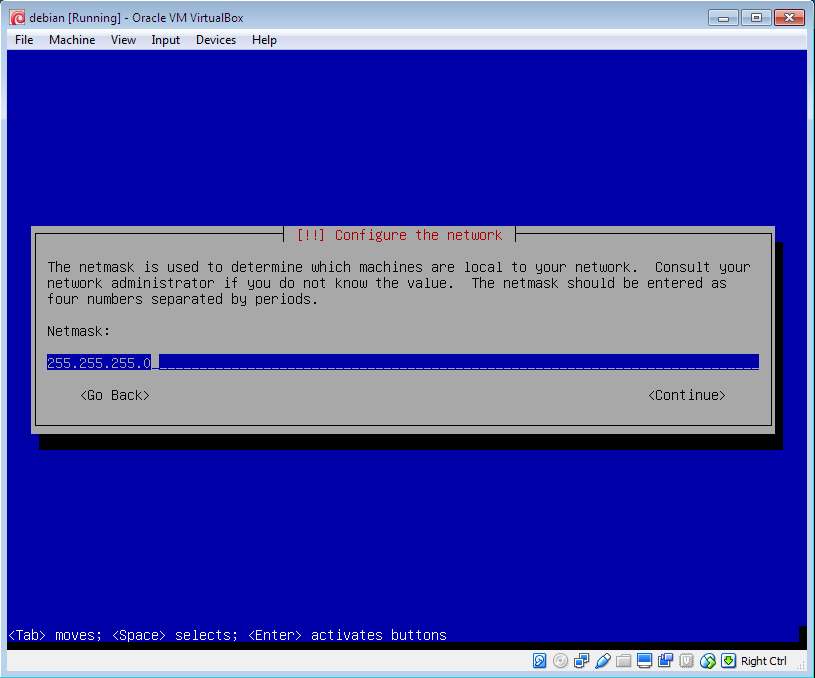The height and width of the screenshot is (678, 815).
Task: Open the File menu
Action: pyautogui.click(x=24, y=40)
